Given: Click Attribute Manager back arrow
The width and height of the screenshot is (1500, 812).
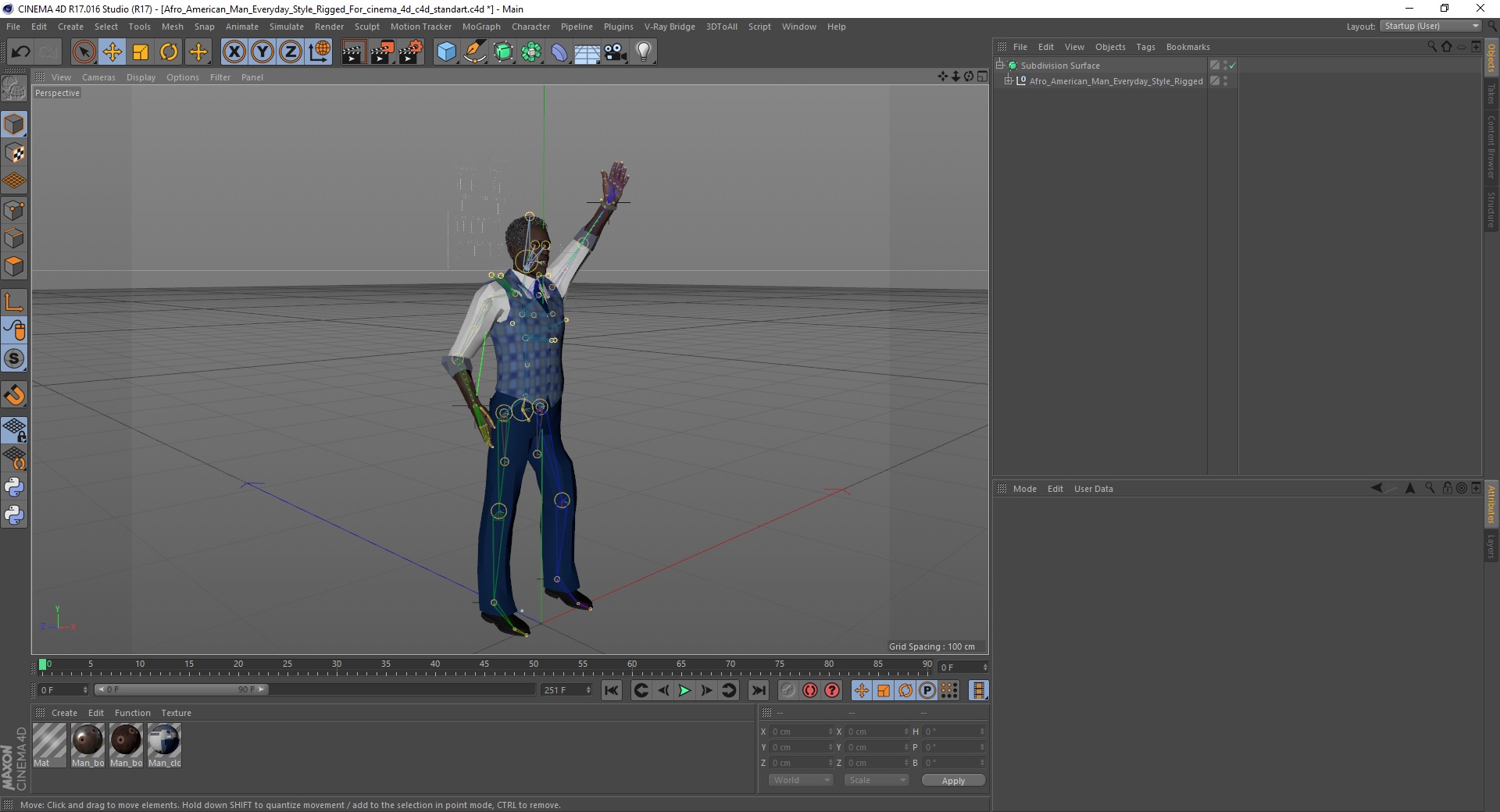Looking at the screenshot, I should coord(1377,488).
